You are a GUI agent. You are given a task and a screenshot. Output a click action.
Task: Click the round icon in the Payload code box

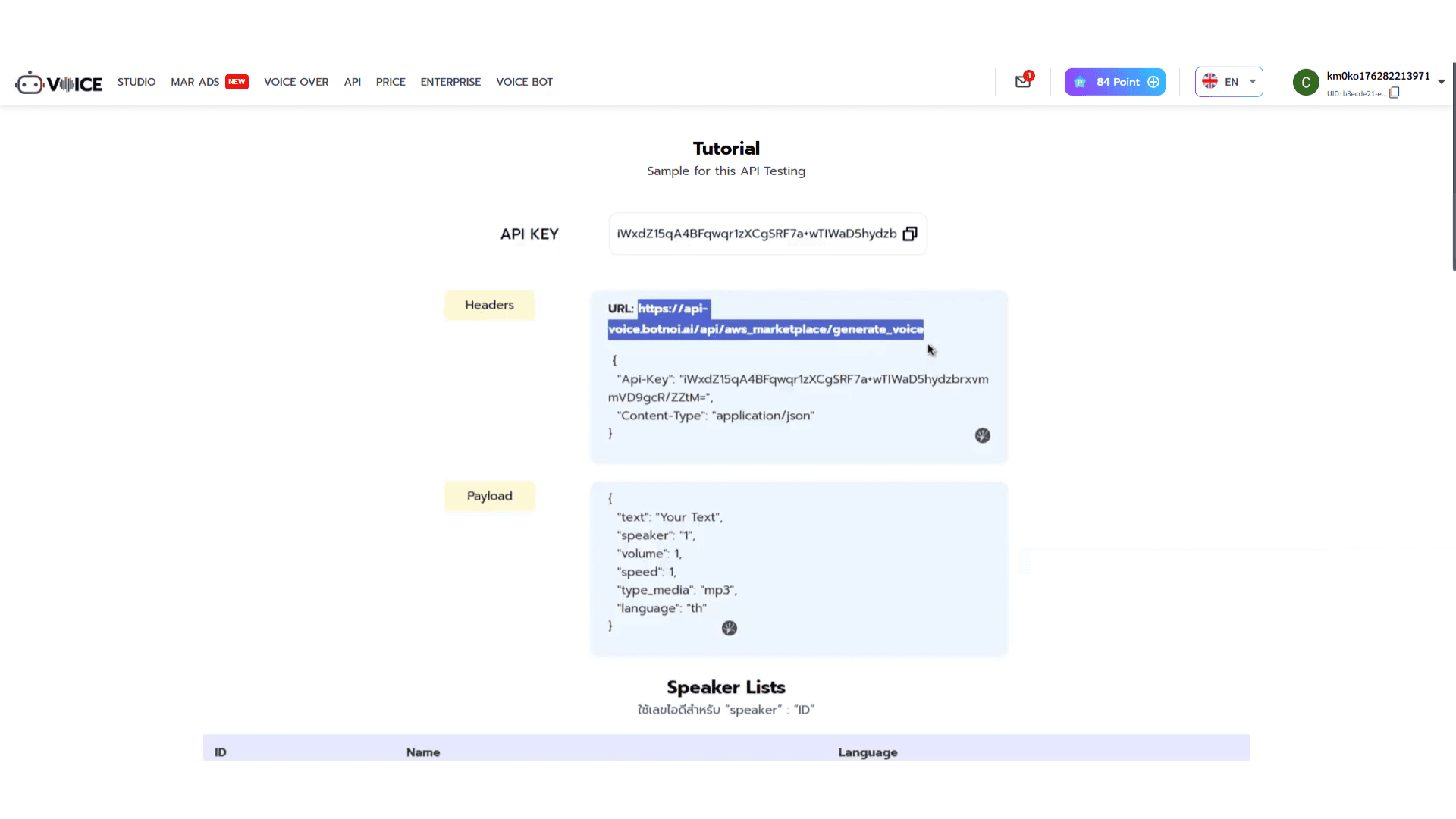click(729, 628)
